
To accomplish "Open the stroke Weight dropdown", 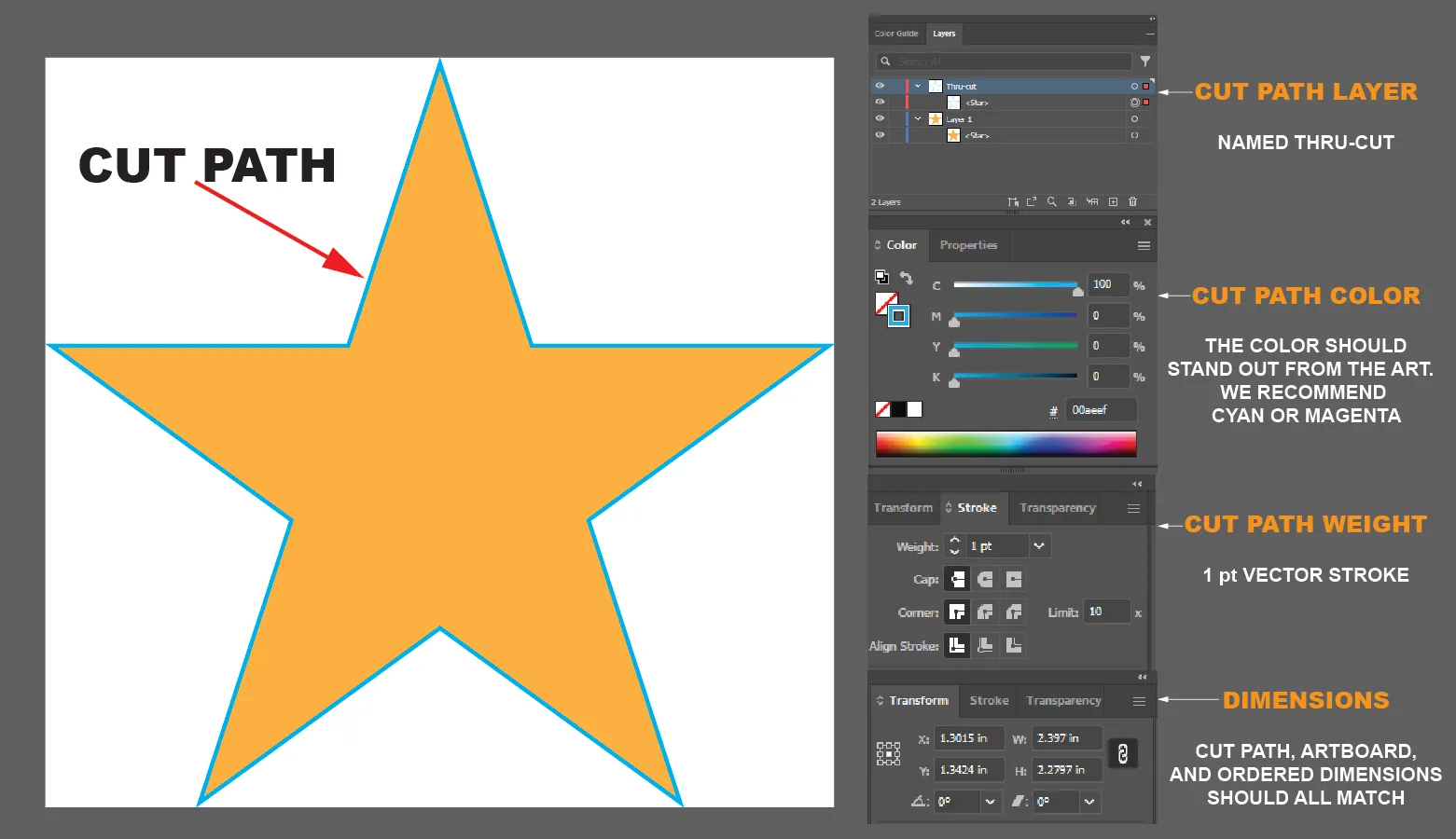I will [x=1039, y=546].
